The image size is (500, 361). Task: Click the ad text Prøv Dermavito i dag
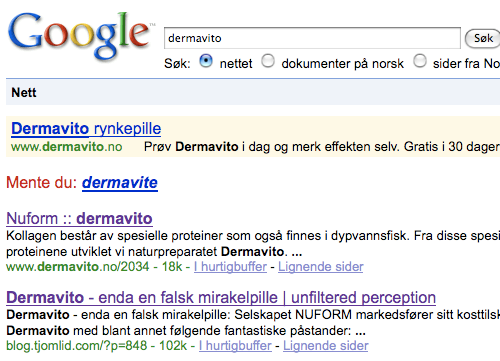pos(207,147)
